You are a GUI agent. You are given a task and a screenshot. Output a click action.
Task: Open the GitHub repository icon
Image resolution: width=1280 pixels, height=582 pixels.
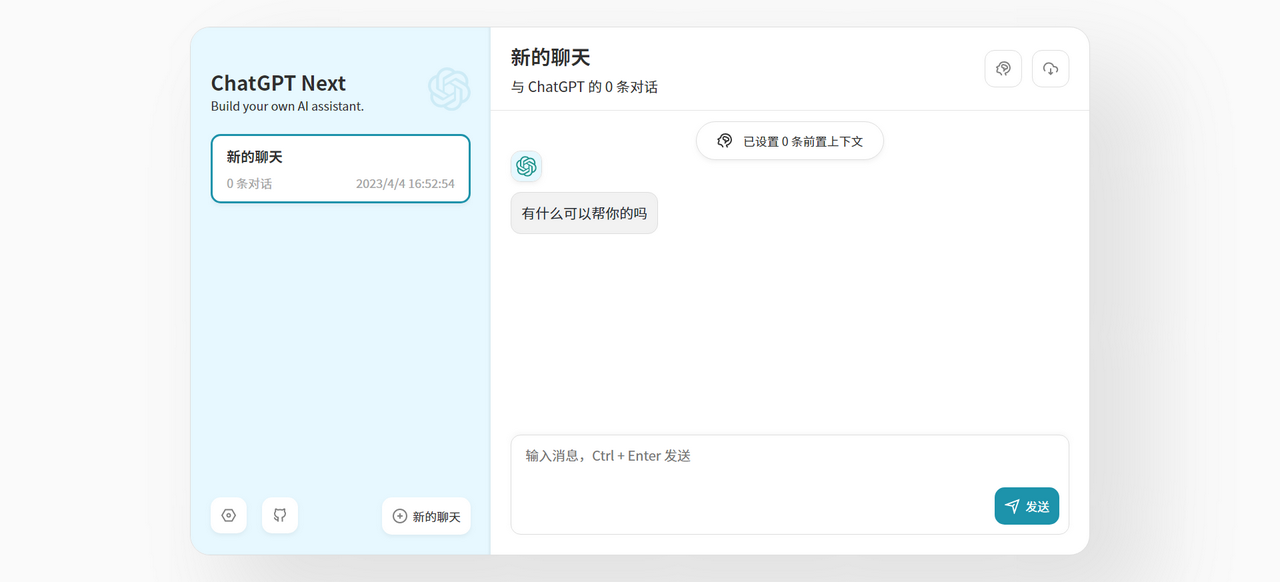click(x=280, y=516)
